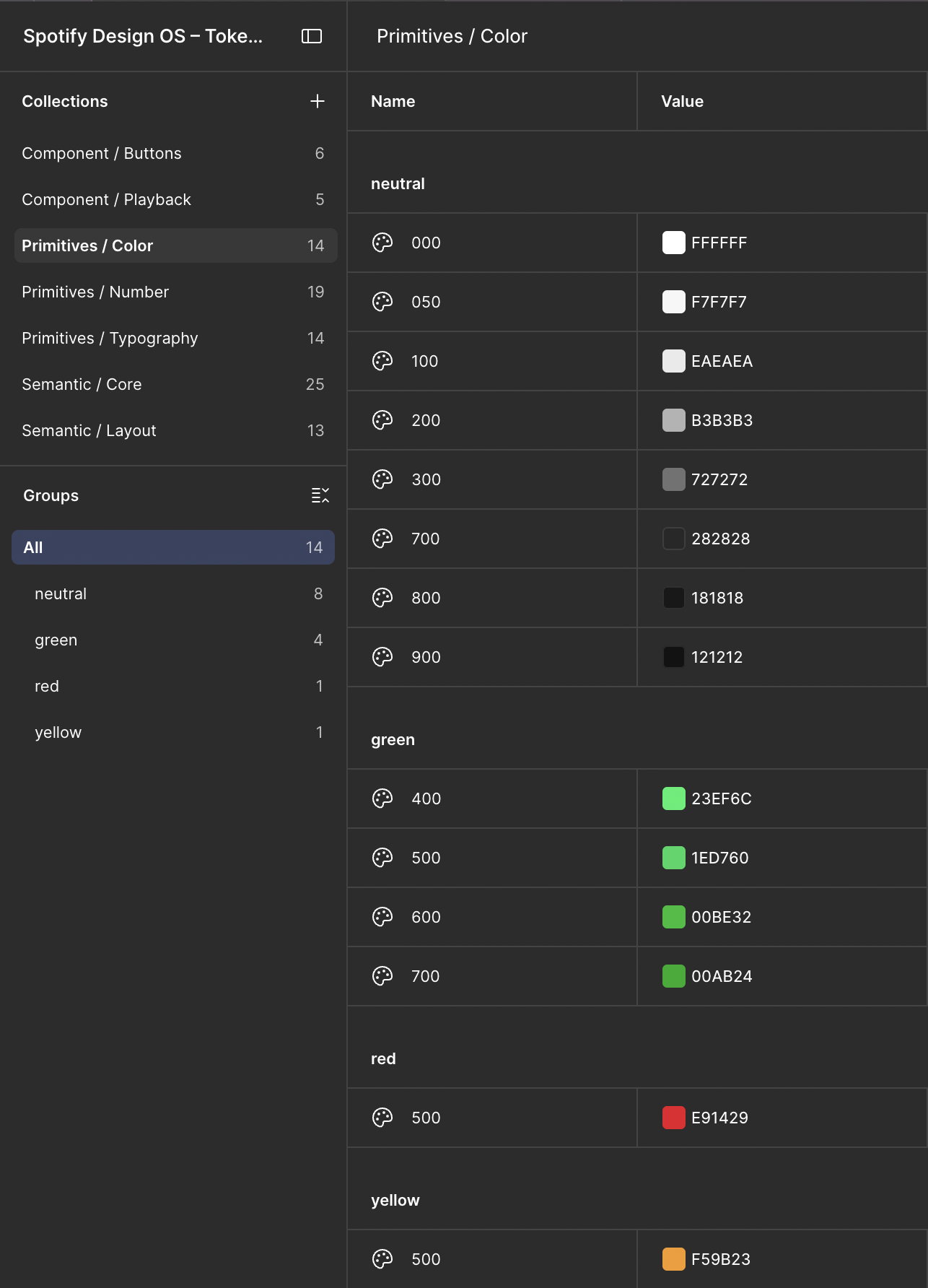Click palette icon for green 700
The image size is (928, 1288).
(x=382, y=976)
